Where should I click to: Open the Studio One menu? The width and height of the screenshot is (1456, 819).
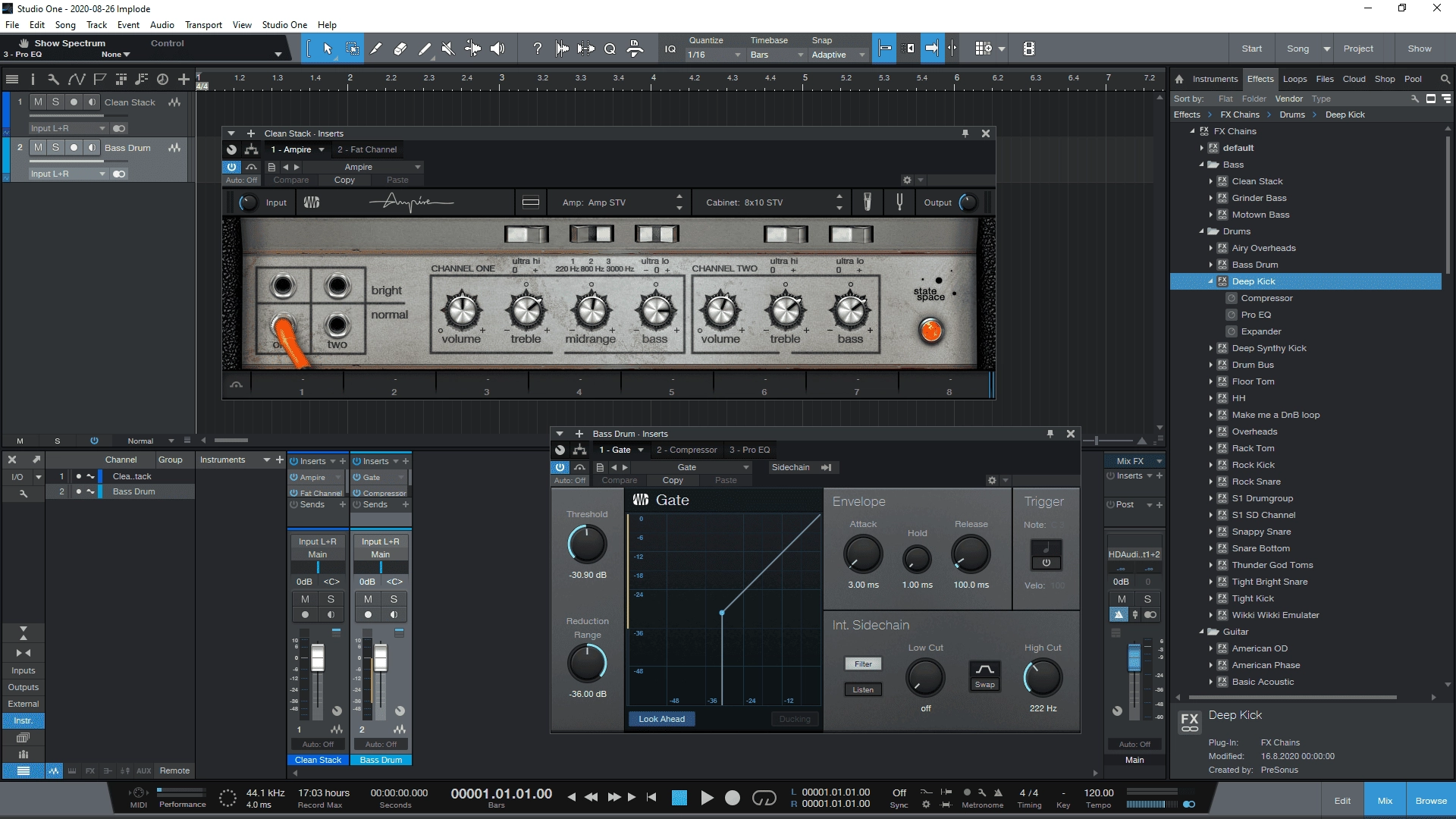coord(284,25)
